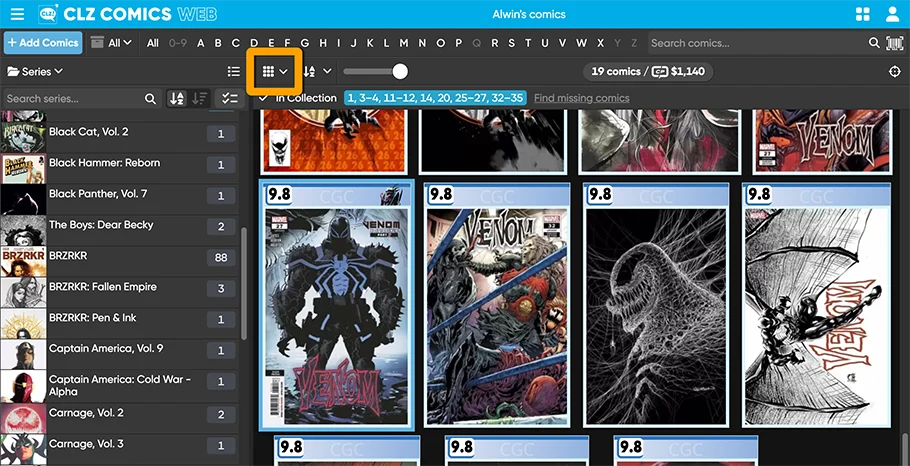The width and height of the screenshot is (910, 466).
Task: Open the sort order dropdown
Action: (317, 72)
